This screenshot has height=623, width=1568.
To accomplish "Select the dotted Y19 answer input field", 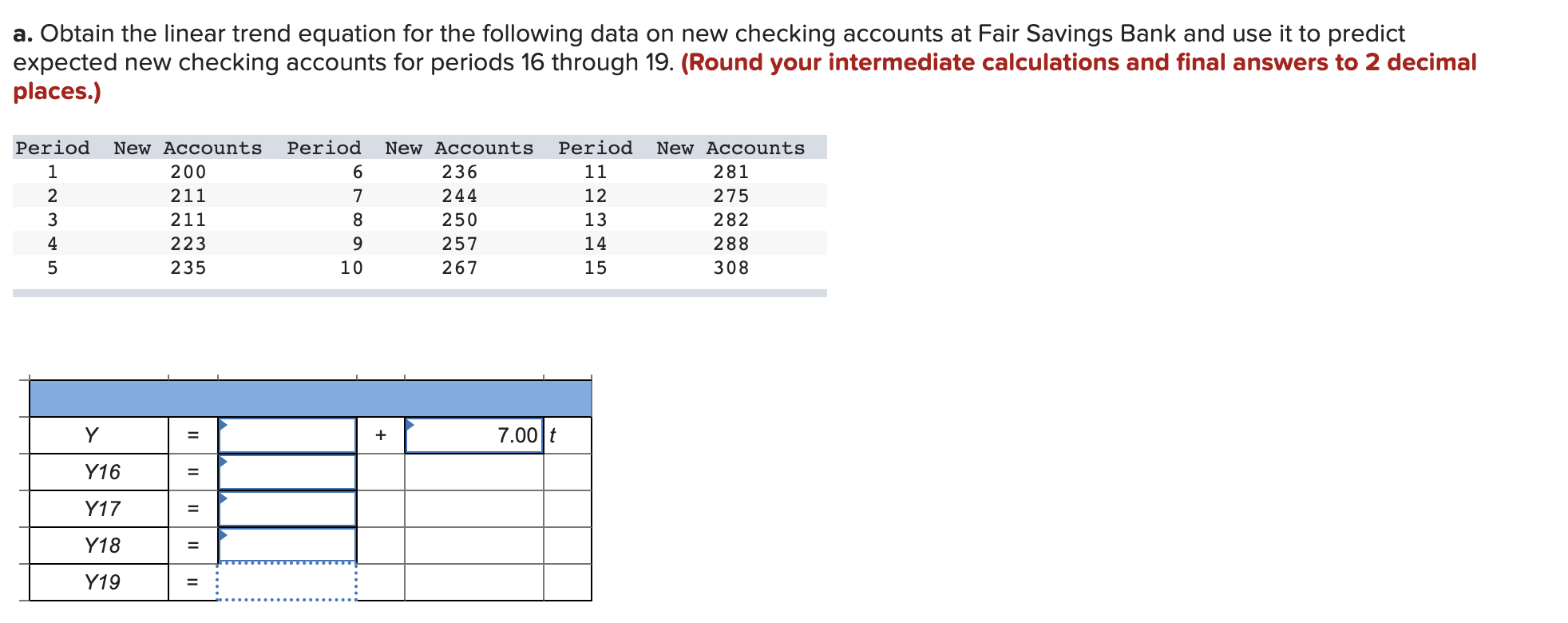I will click(x=287, y=581).
